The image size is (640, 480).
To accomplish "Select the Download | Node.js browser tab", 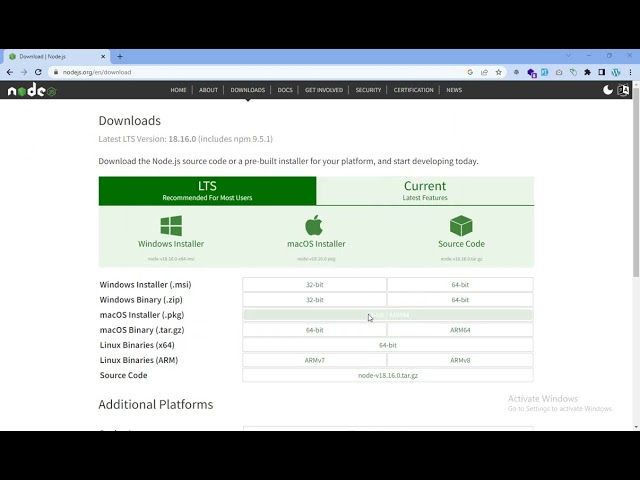I will click(56, 56).
